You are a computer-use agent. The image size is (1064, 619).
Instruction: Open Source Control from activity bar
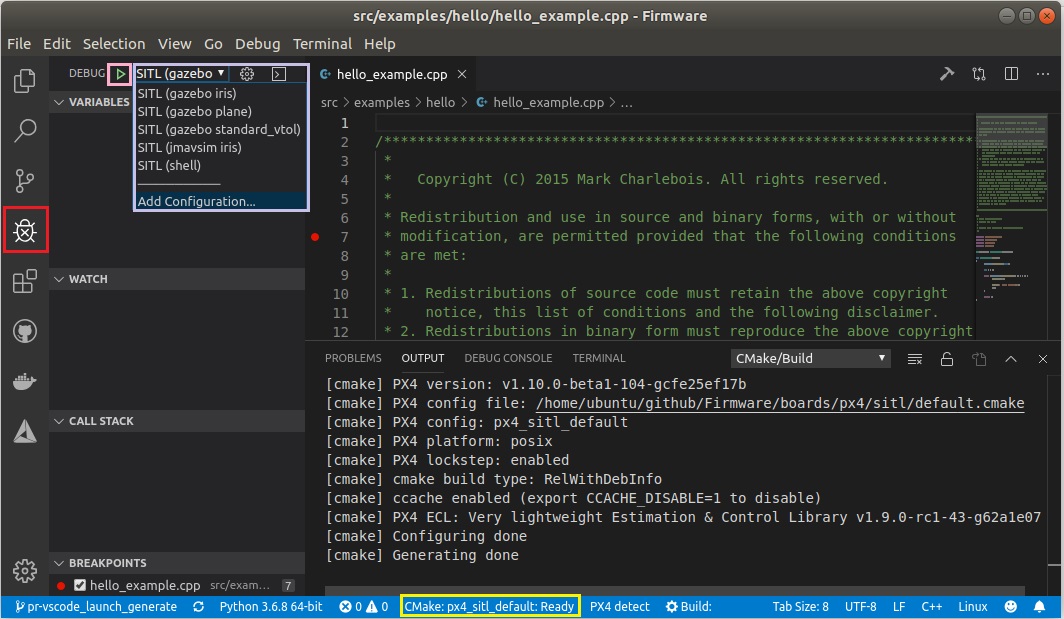(25, 180)
